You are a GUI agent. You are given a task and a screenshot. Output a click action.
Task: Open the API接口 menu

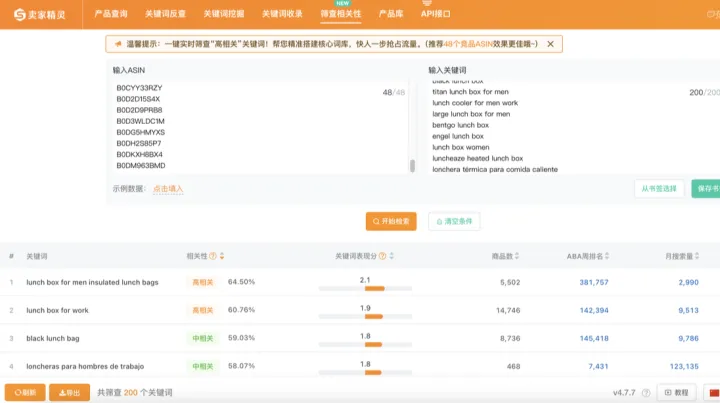435,14
